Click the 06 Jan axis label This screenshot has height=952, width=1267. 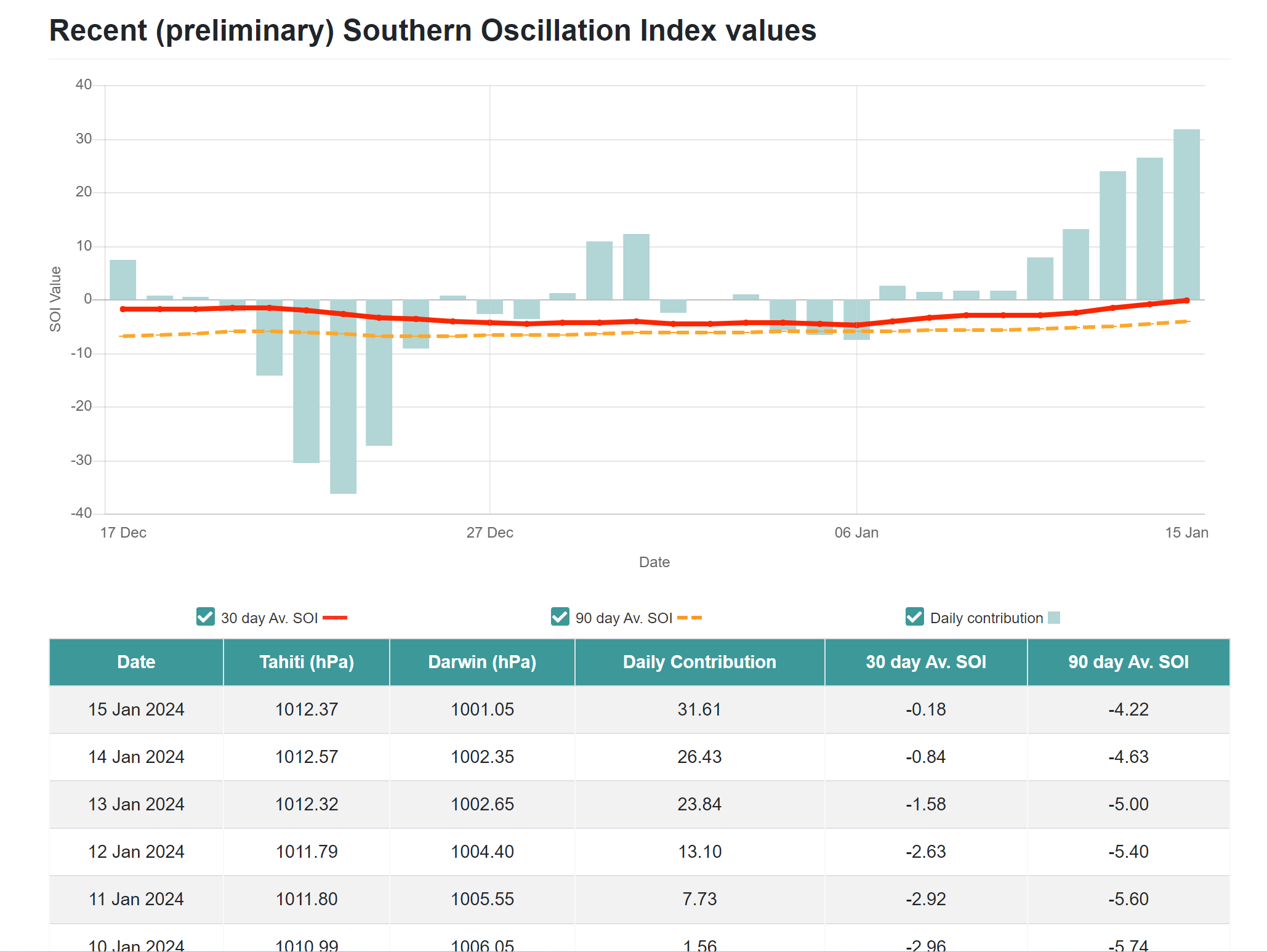(856, 533)
